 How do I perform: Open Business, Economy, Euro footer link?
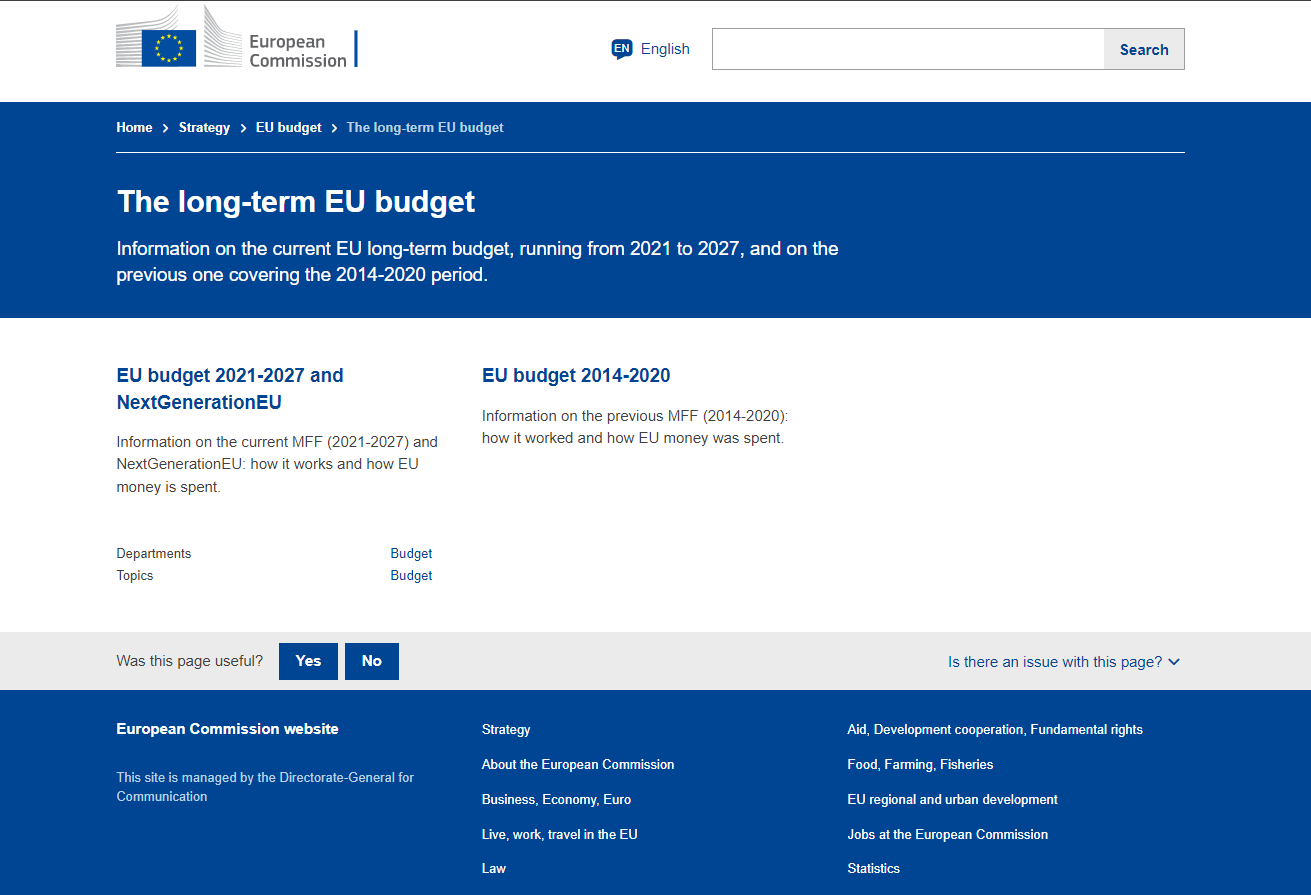(x=556, y=800)
